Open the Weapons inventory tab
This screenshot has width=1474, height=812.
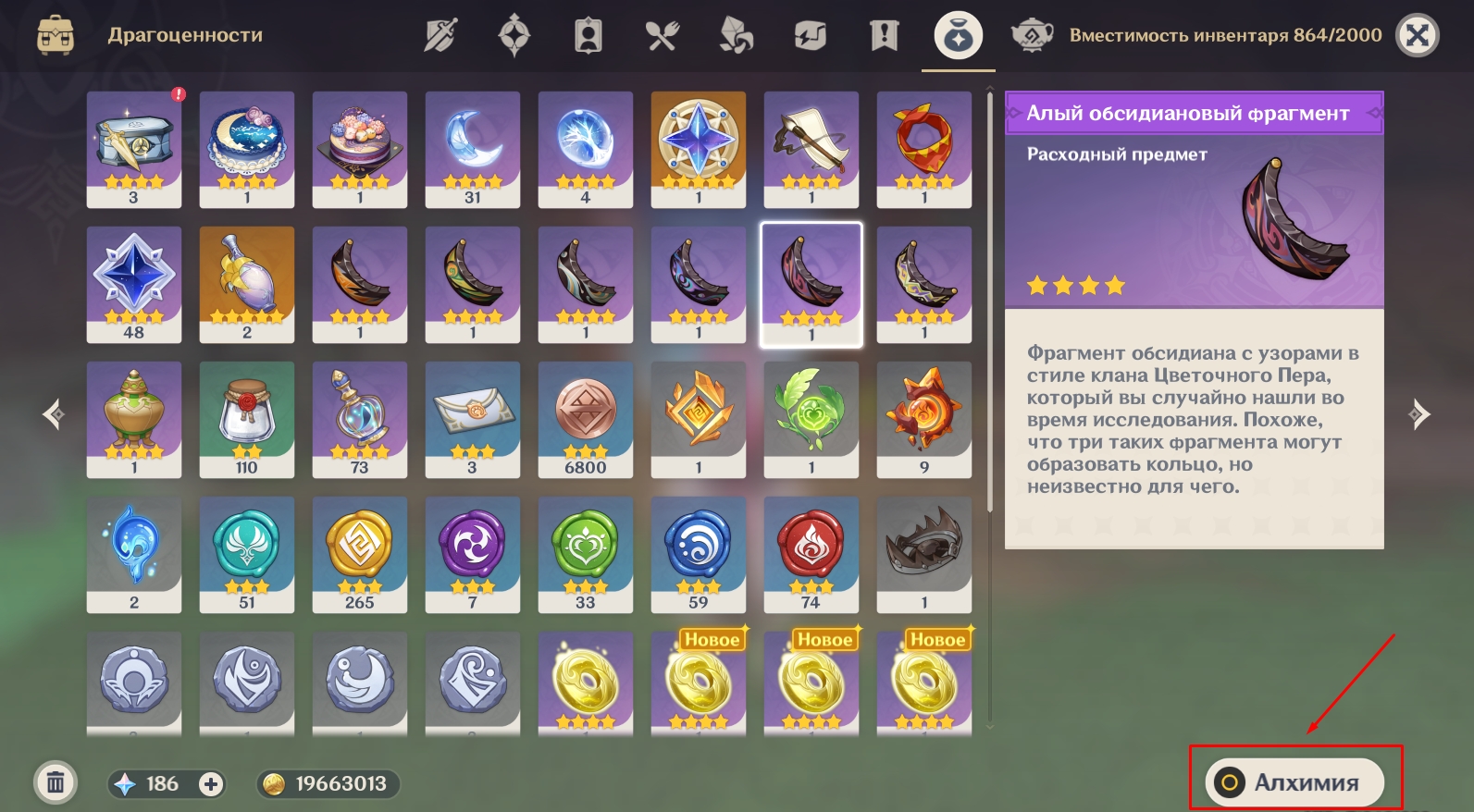pyautogui.click(x=440, y=36)
